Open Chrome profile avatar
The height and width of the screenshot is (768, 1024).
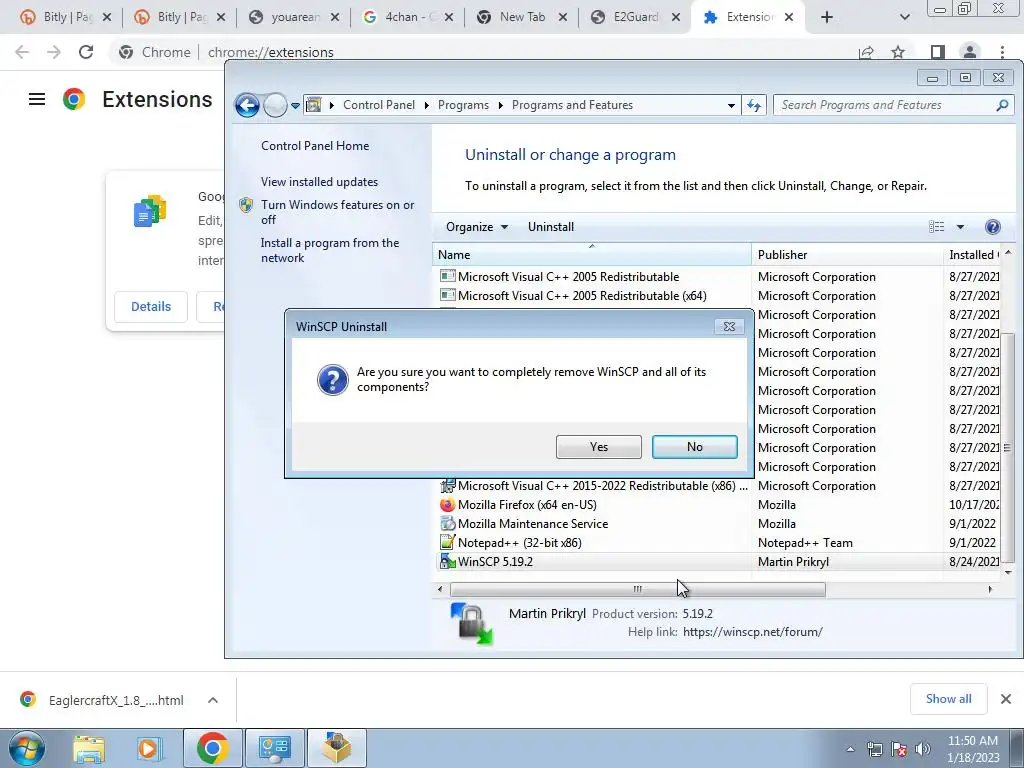coord(970,52)
